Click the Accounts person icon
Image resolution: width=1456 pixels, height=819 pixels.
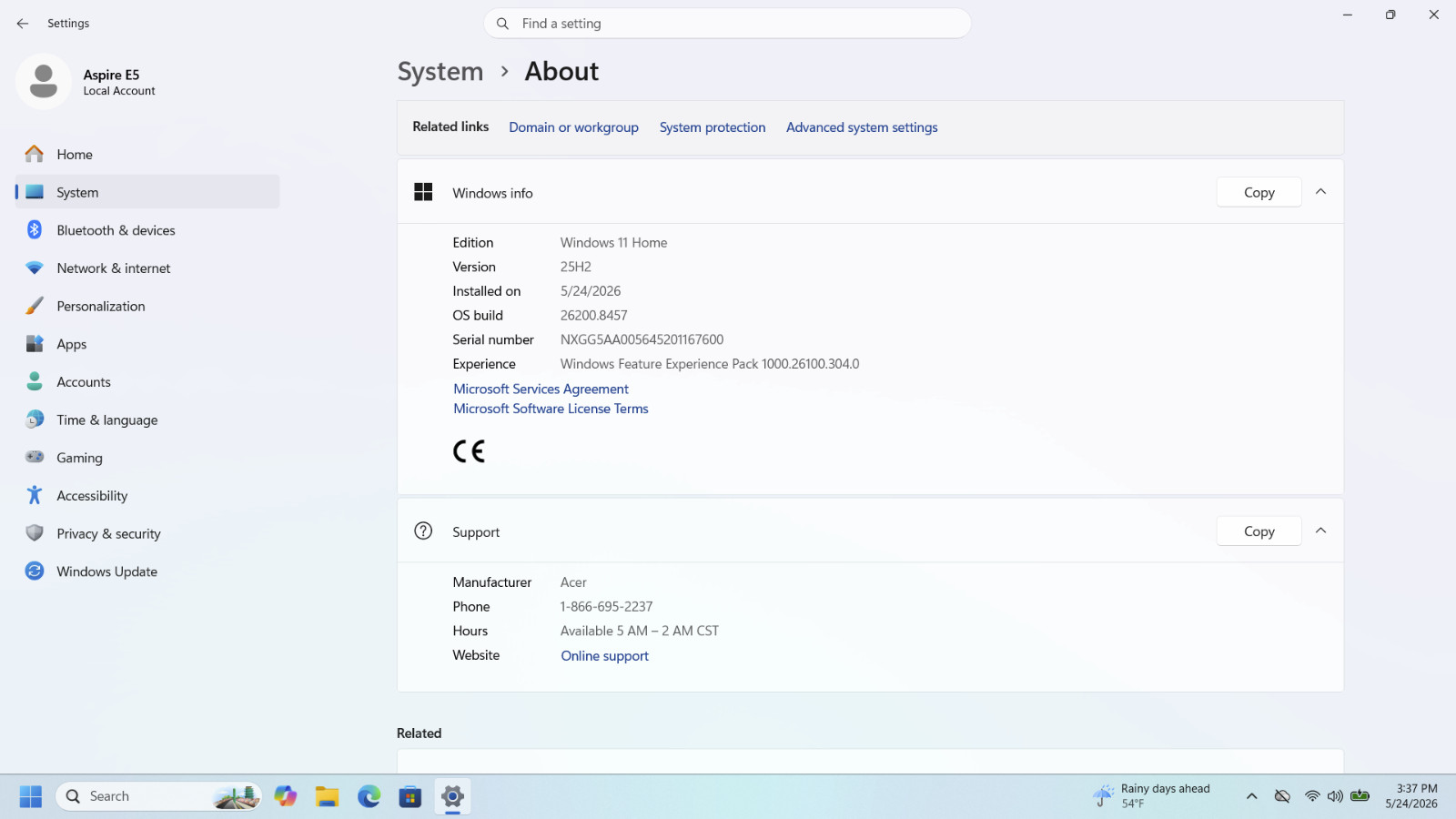pos(35,381)
